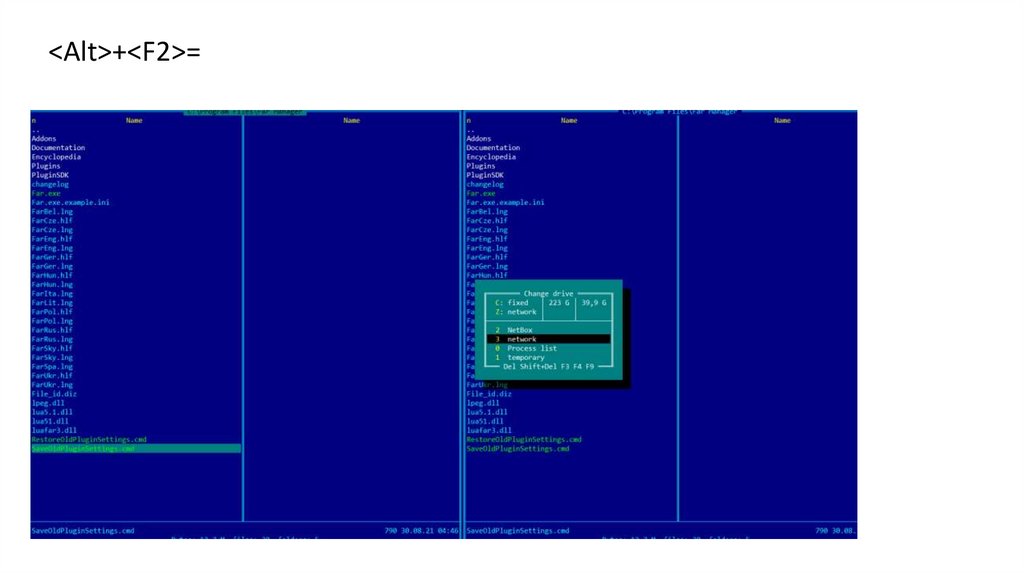Viewport: 1024px width, 574px height.
Task: Click changelog file in the left panel
Action: [50, 185]
